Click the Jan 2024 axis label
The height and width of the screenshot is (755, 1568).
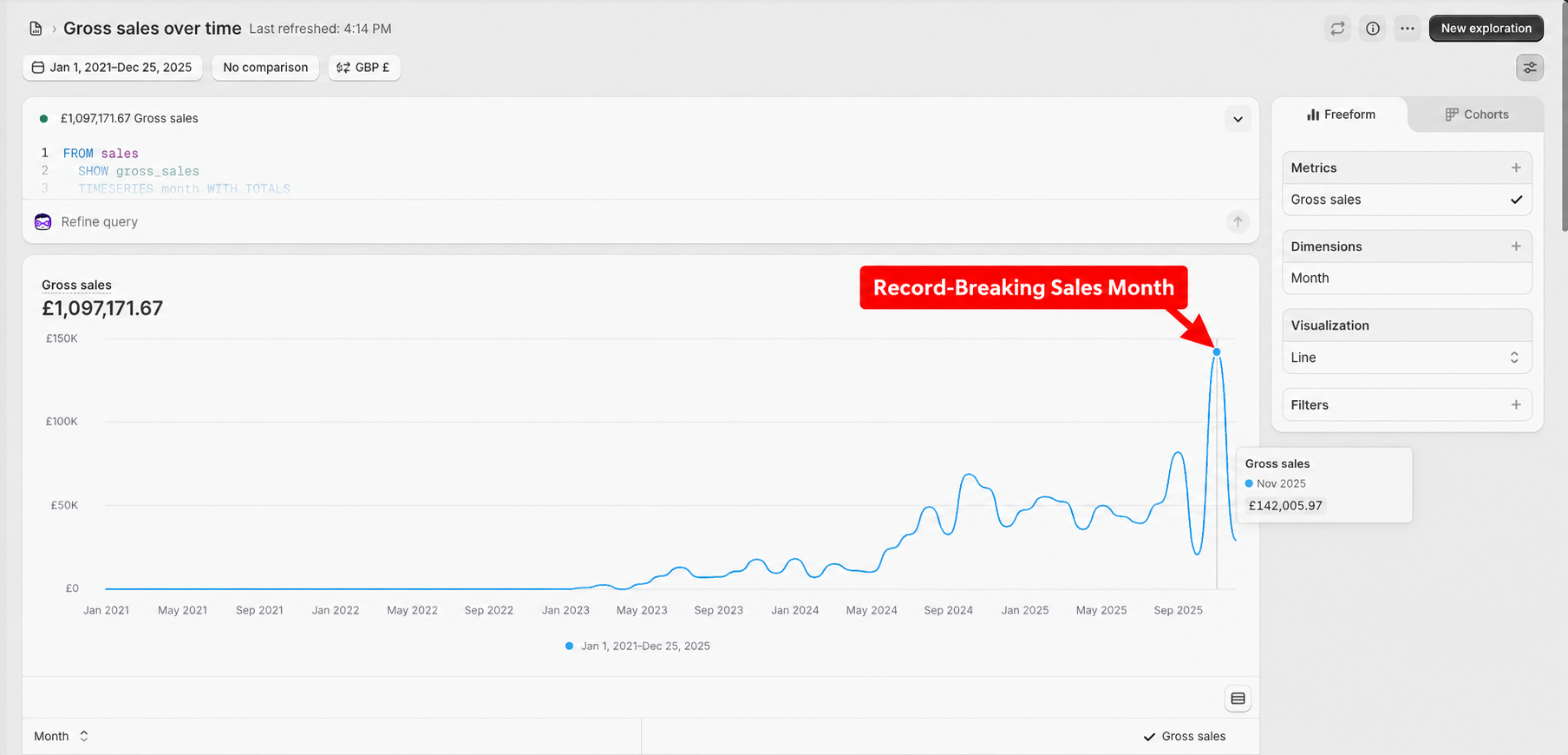[x=794, y=610]
